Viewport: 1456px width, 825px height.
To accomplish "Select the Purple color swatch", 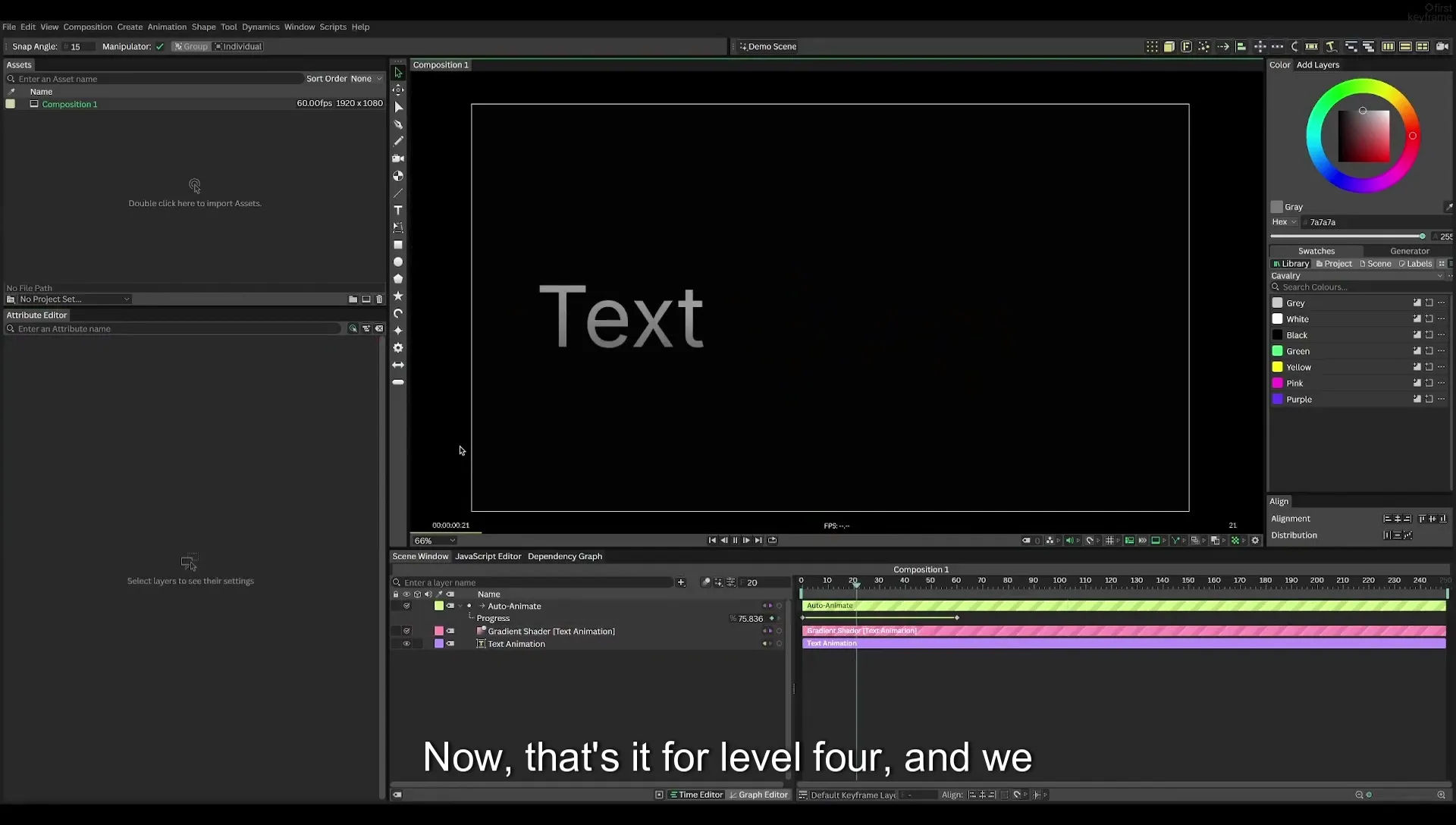I will click(x=1277, y=399).
